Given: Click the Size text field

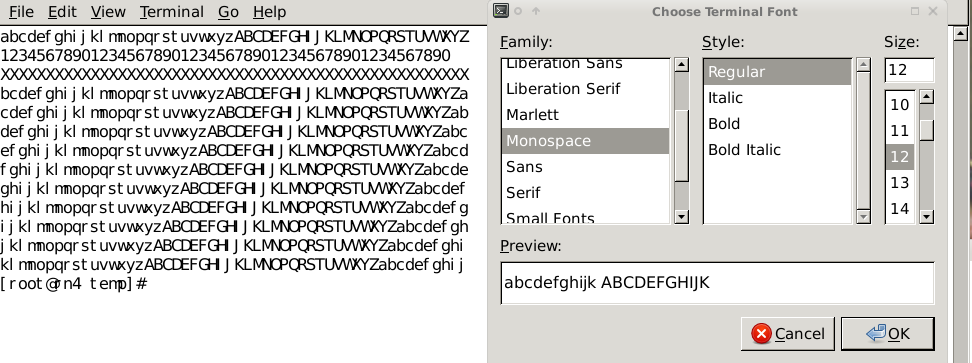Looking at the screenshot, I should click(909, 70).
